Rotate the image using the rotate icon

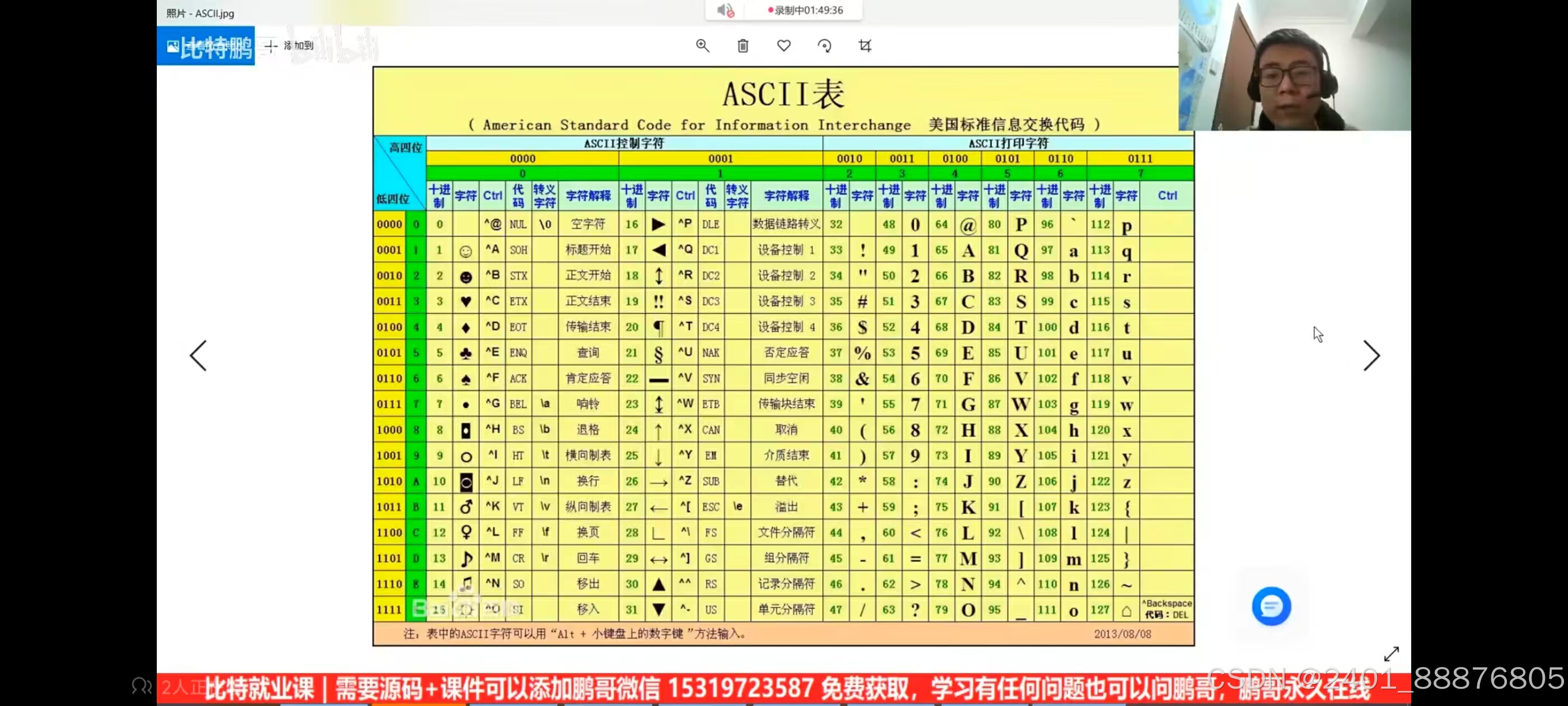[x=824, y=46]
